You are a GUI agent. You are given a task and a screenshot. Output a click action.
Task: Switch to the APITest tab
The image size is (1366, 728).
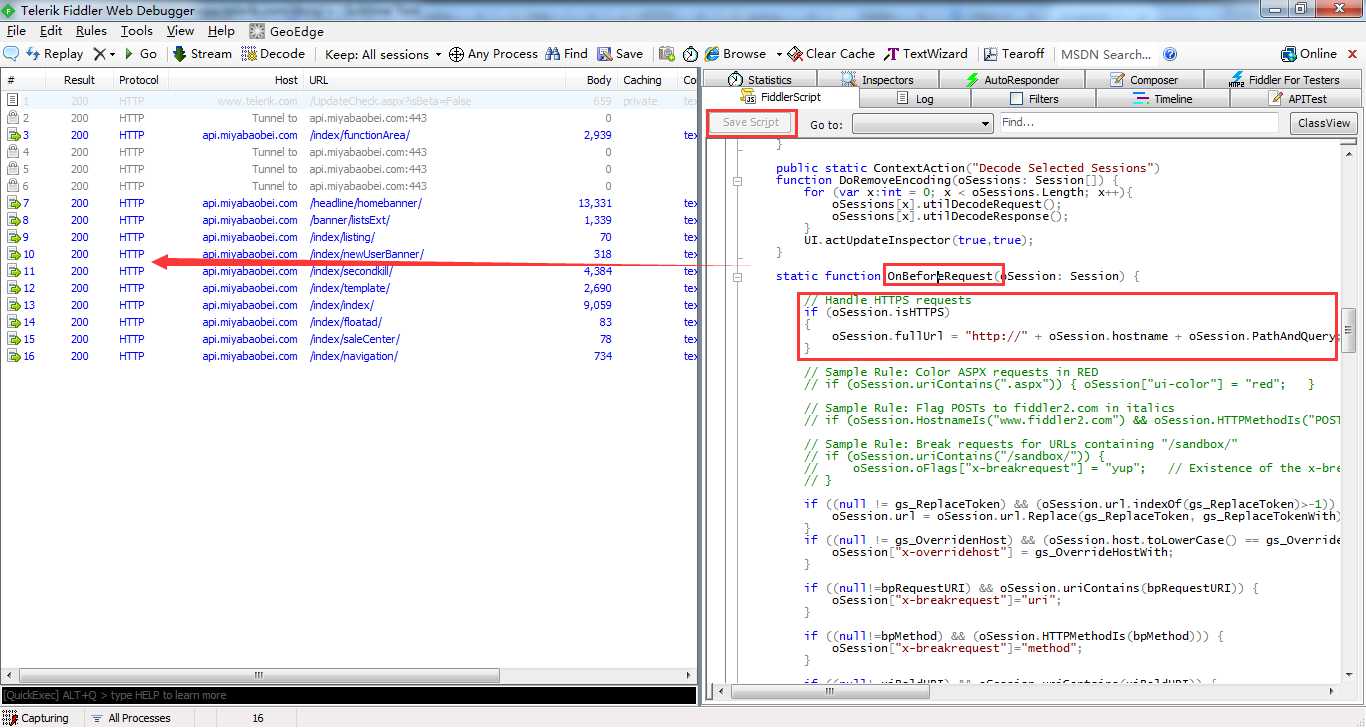click(x=1297, y=98)
